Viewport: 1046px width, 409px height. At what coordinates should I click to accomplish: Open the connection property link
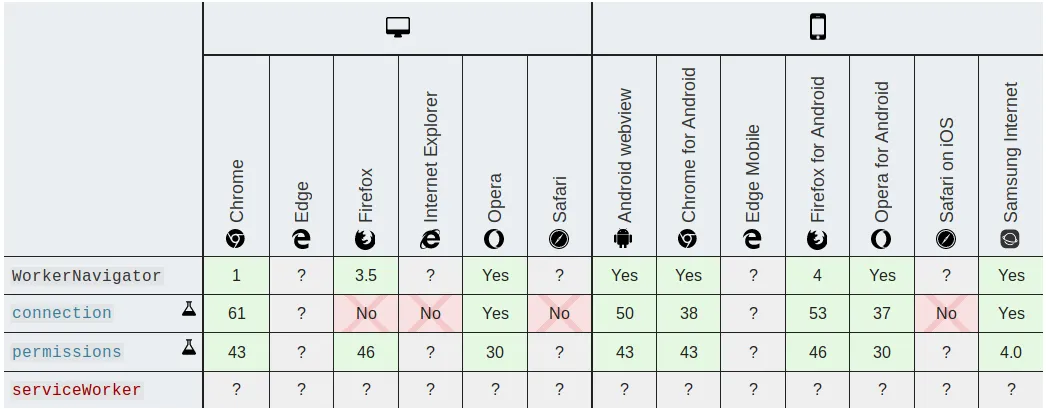[x=62, y=313]
